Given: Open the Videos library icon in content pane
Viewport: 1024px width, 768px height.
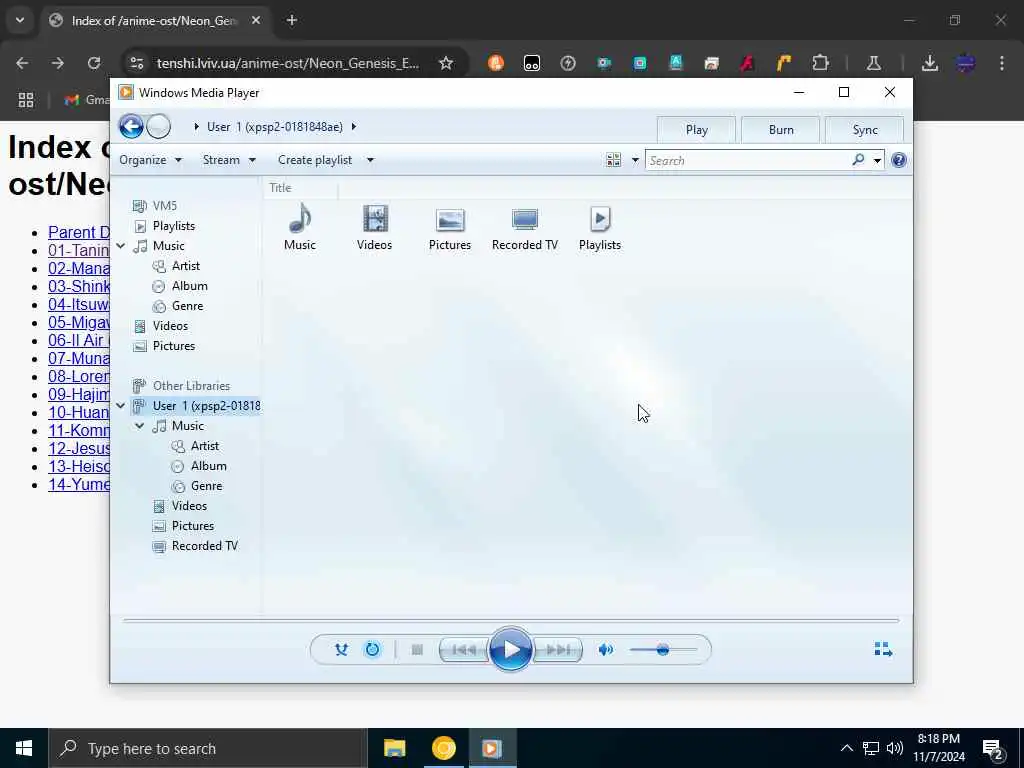Looking at the screenshot, I should (x=375, y=227).
